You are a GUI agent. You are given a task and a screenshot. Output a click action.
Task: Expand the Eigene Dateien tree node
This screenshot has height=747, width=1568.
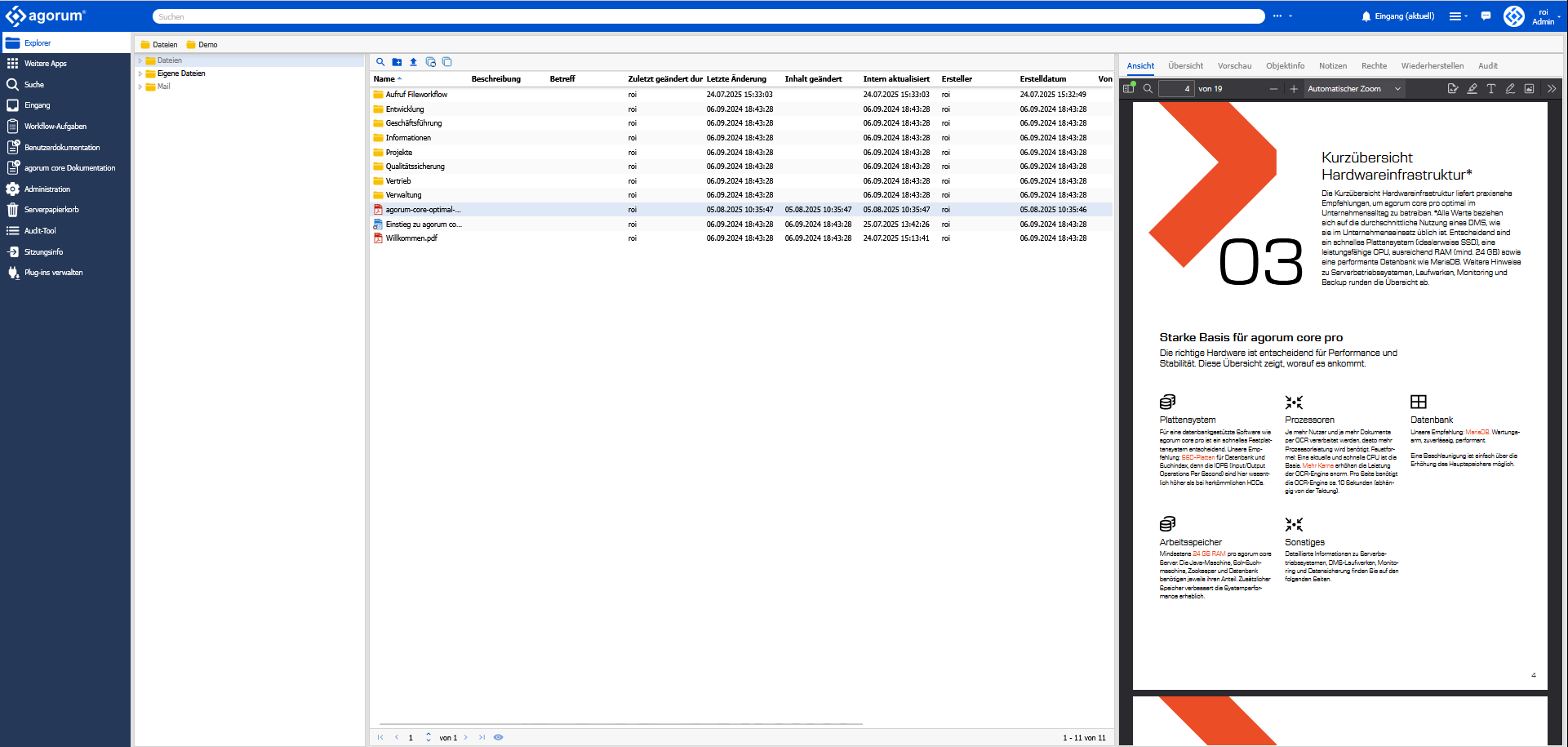[x=140, y=73]
